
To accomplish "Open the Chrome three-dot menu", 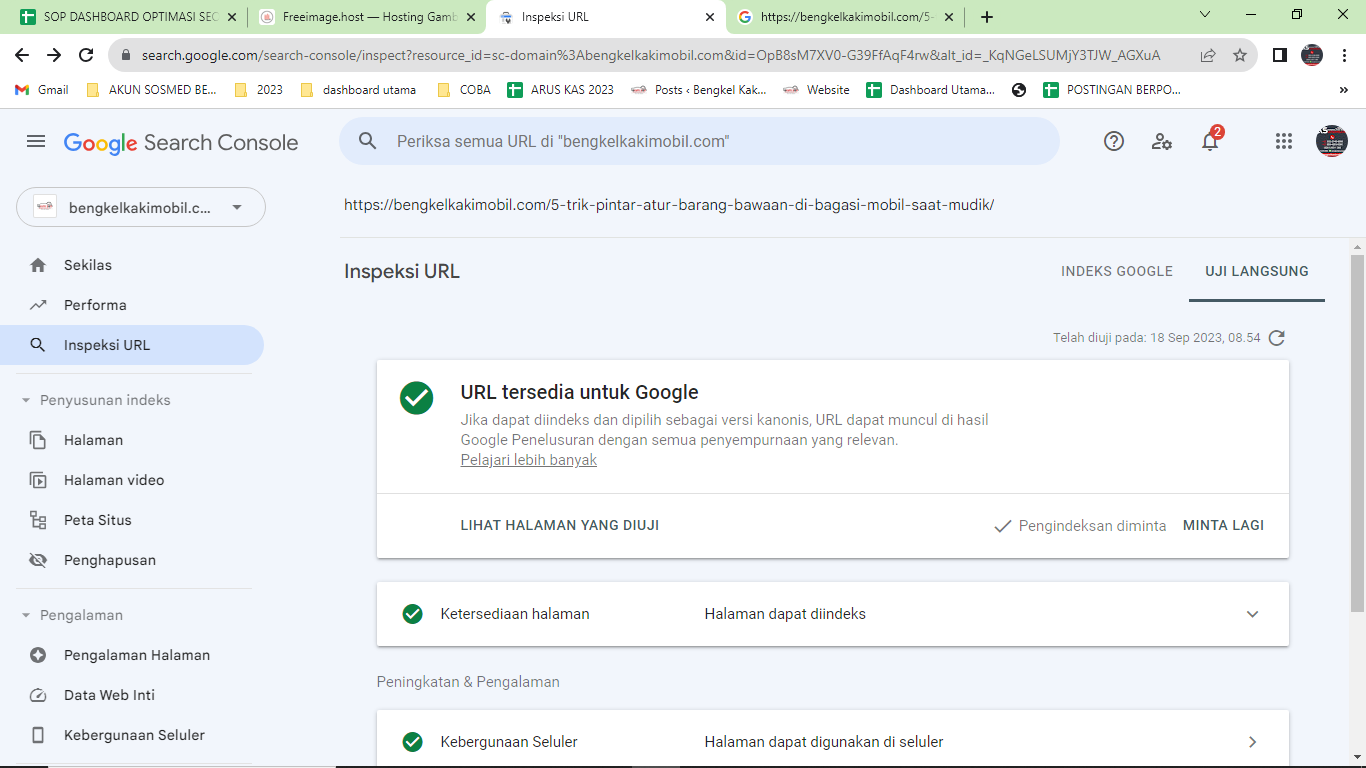I will pos(1344,55).
